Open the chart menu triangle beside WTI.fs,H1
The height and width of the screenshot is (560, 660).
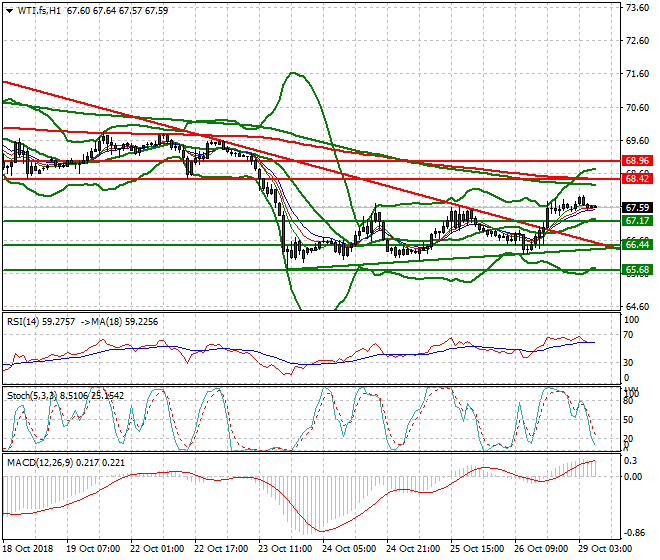point(10,11)
